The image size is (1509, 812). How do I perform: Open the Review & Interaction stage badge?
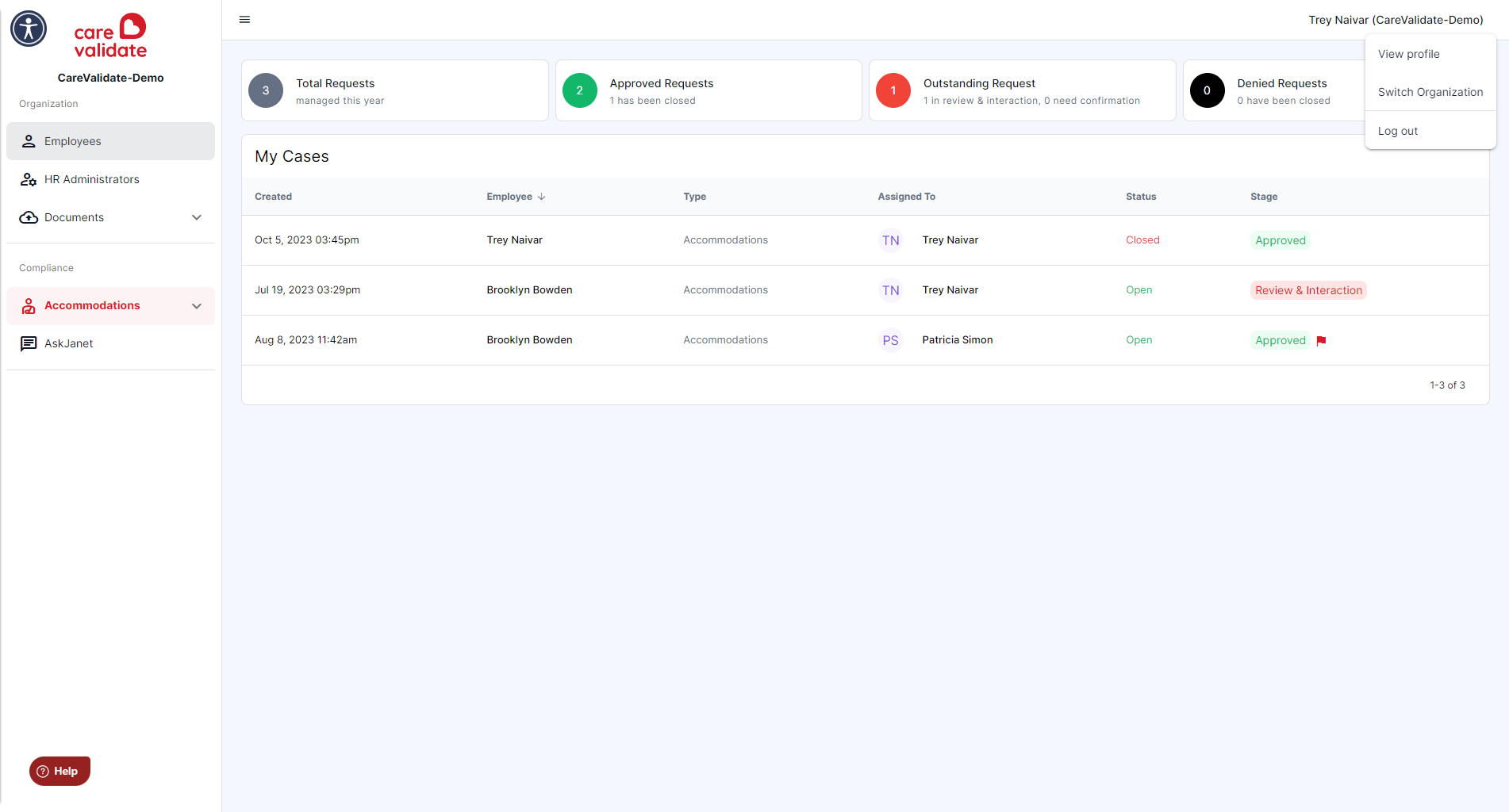point(1308,290)
